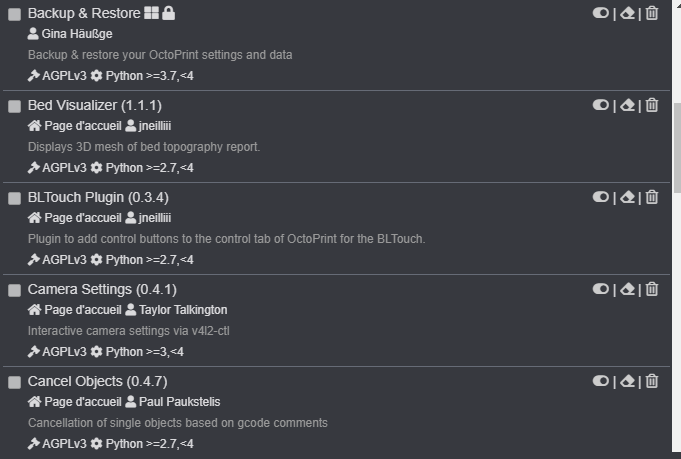Image resolution: width=681 pixels, height=459 pixels.
Task: Click eraser icon for Backup & Restore
Action: tap(627, 13)
